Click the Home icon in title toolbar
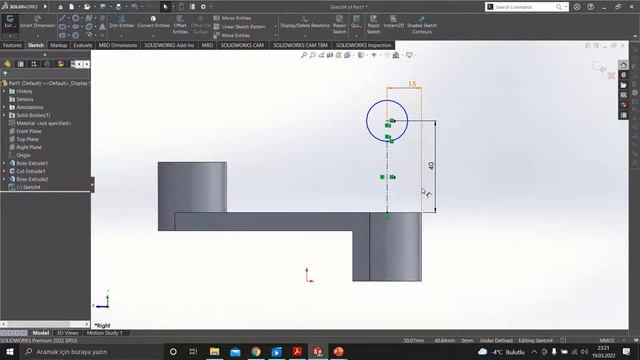The height and width of the screenshot is (360, 640). click(60, 7)
